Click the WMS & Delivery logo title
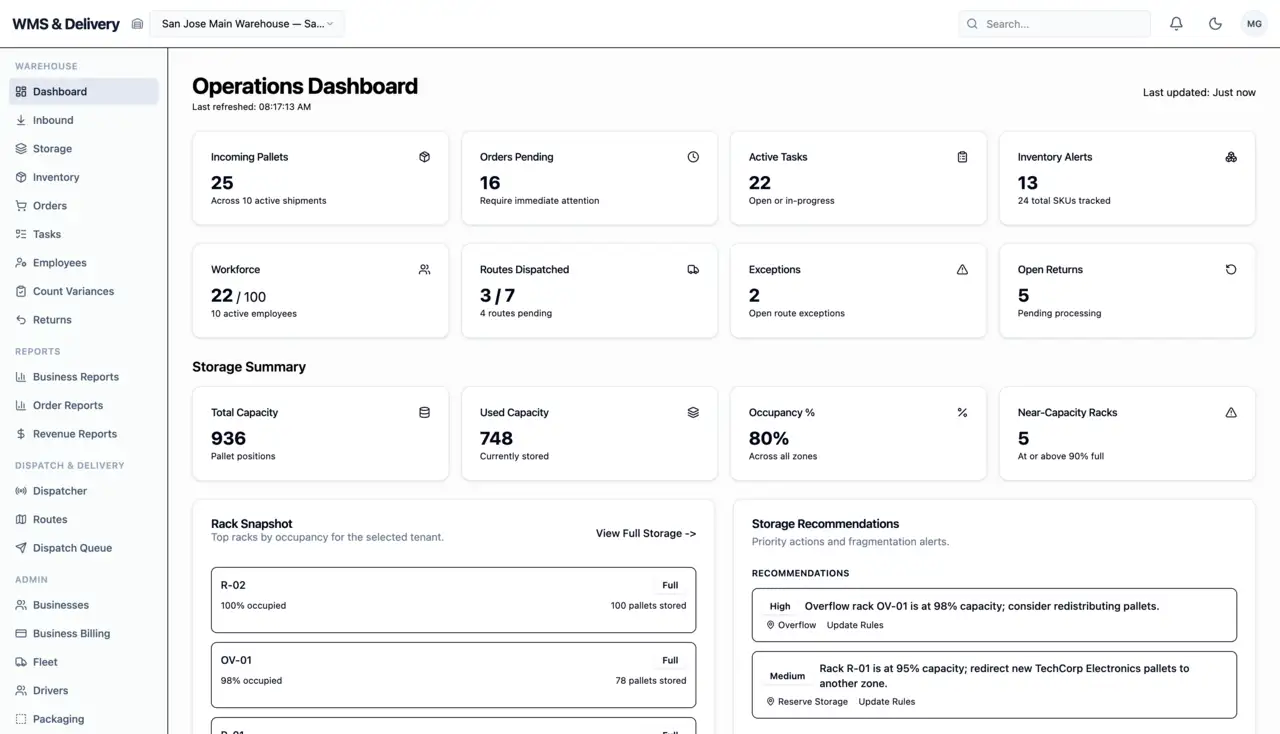The width and height of the screenshot is (1280, 734). (66, 24)
